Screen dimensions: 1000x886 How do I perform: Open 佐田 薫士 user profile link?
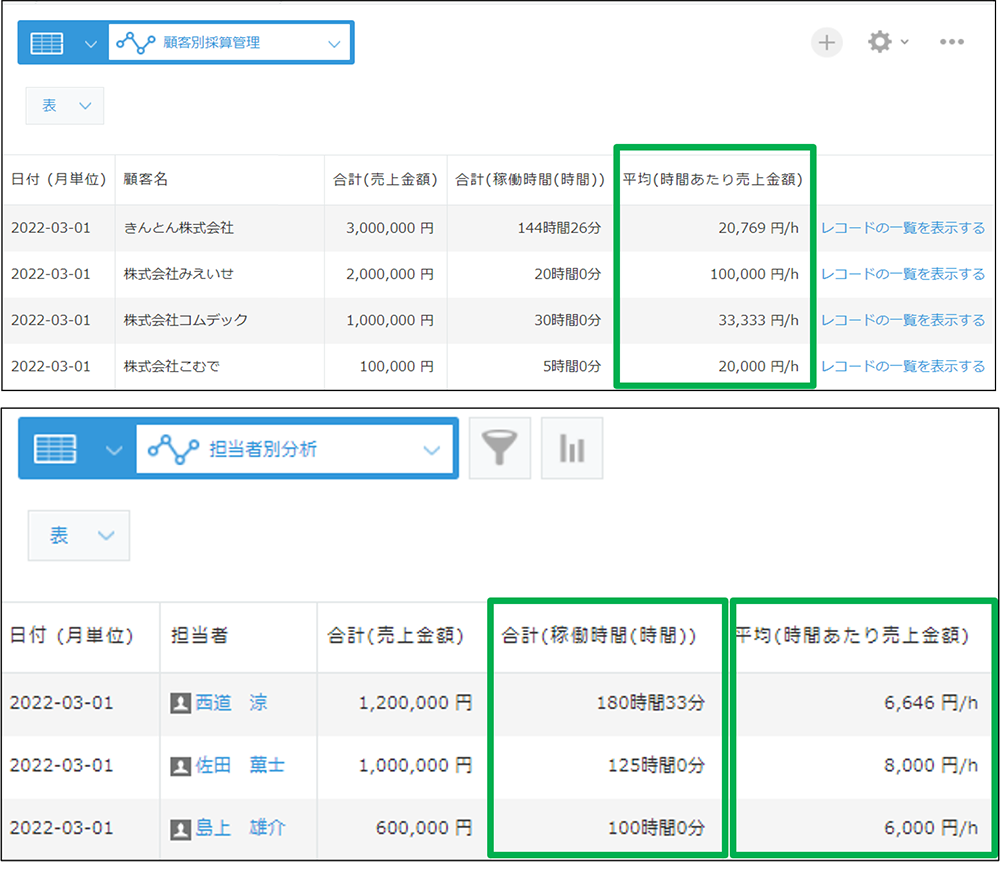(x=240, y=766)
